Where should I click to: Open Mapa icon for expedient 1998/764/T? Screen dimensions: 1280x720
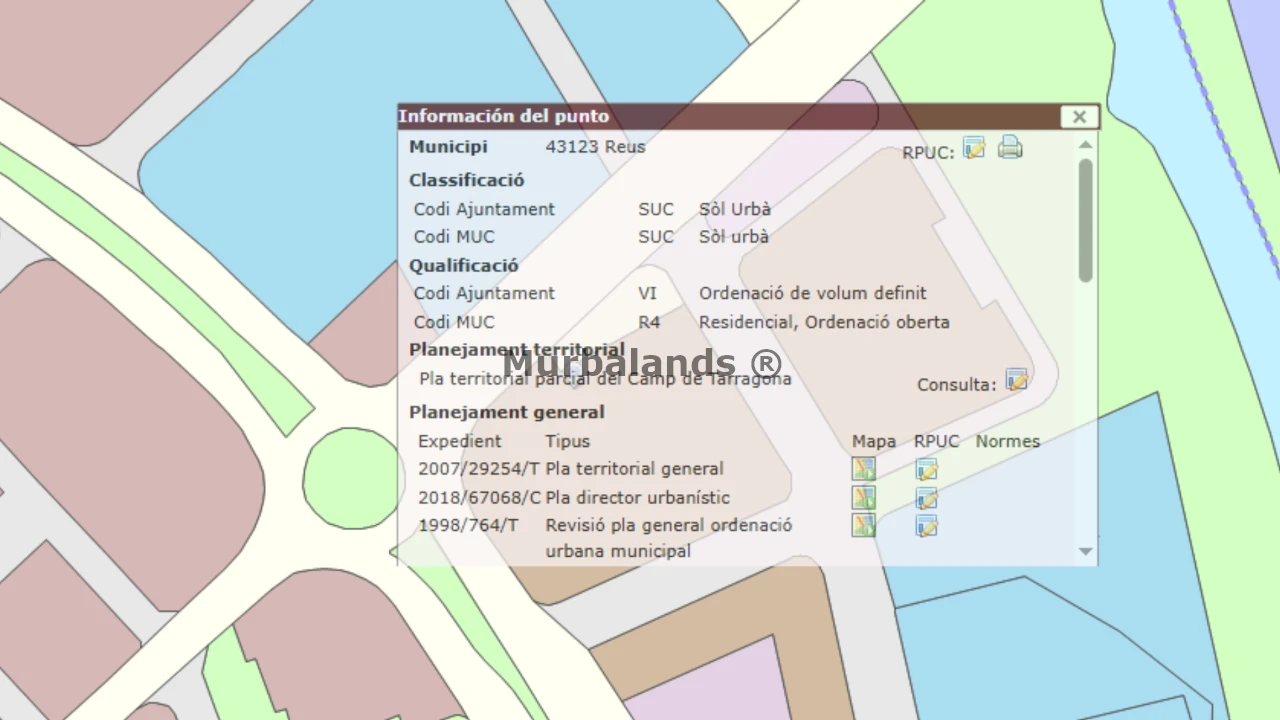pyautogui.click(x=863, y=525)
